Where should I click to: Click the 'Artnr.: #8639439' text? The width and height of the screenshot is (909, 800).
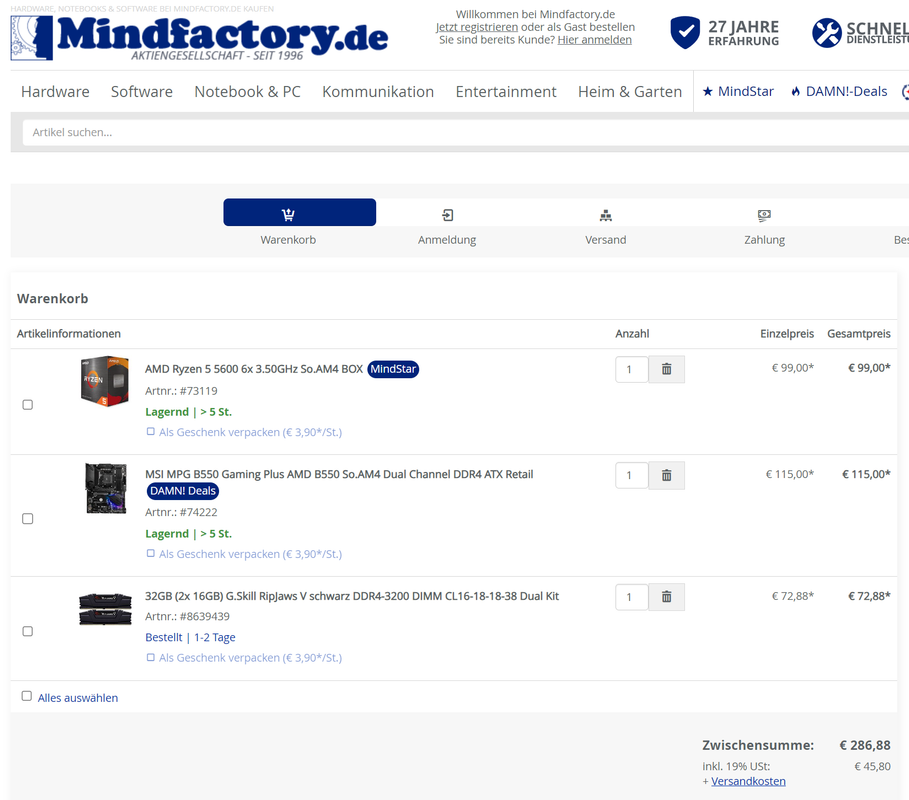point(187,616)
